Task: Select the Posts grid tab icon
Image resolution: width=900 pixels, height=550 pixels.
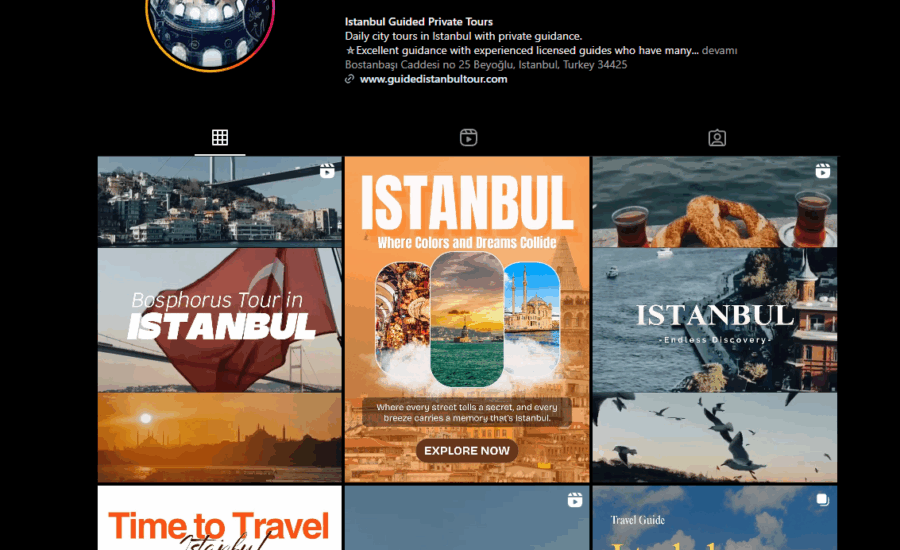Action: (x=220, y=138)
